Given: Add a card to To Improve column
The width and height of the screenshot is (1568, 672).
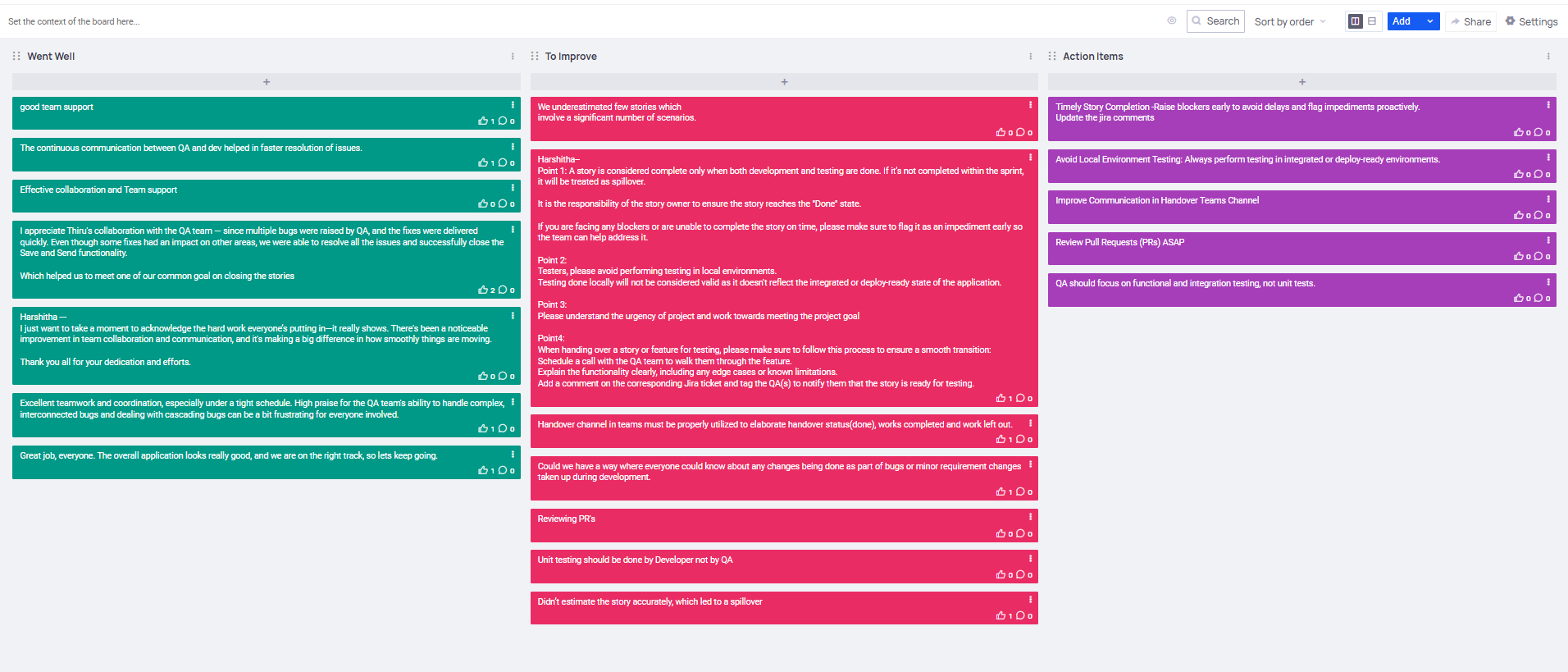Looking at the screenshot, I should [784, 82].
